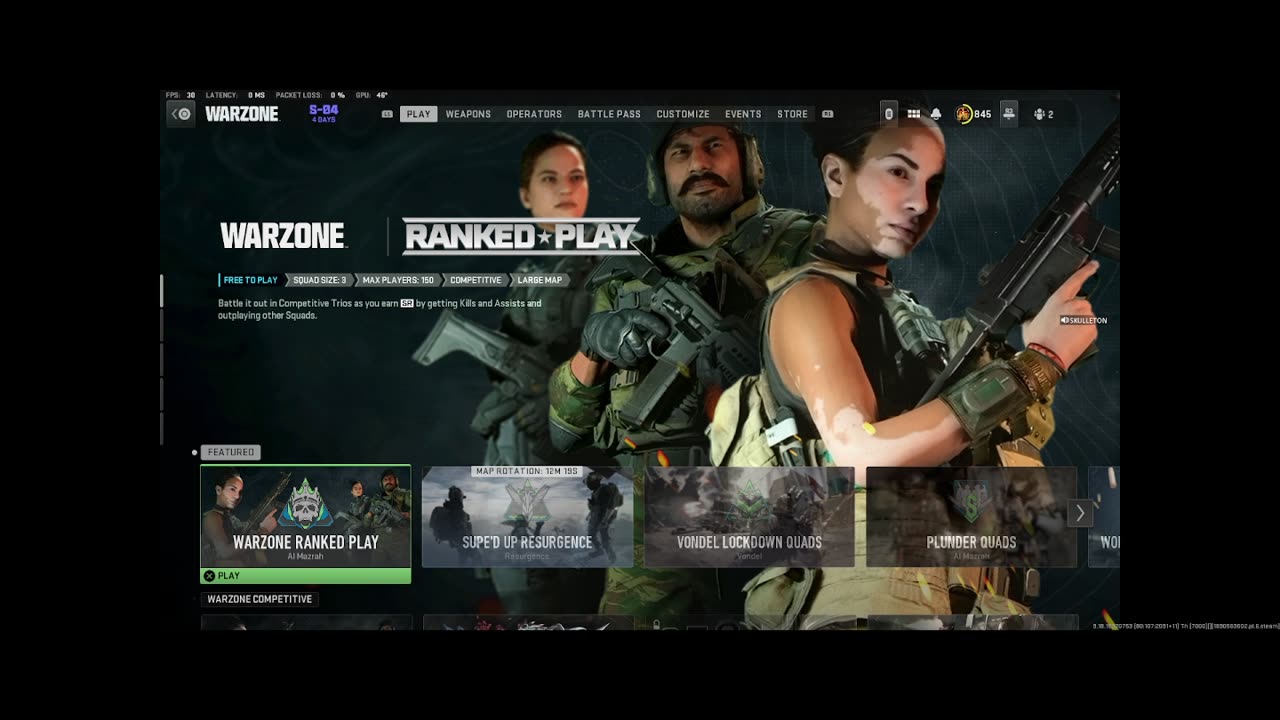Click the Featured category label
Viewport: 1280px width, 720px height.
[231, 452]
